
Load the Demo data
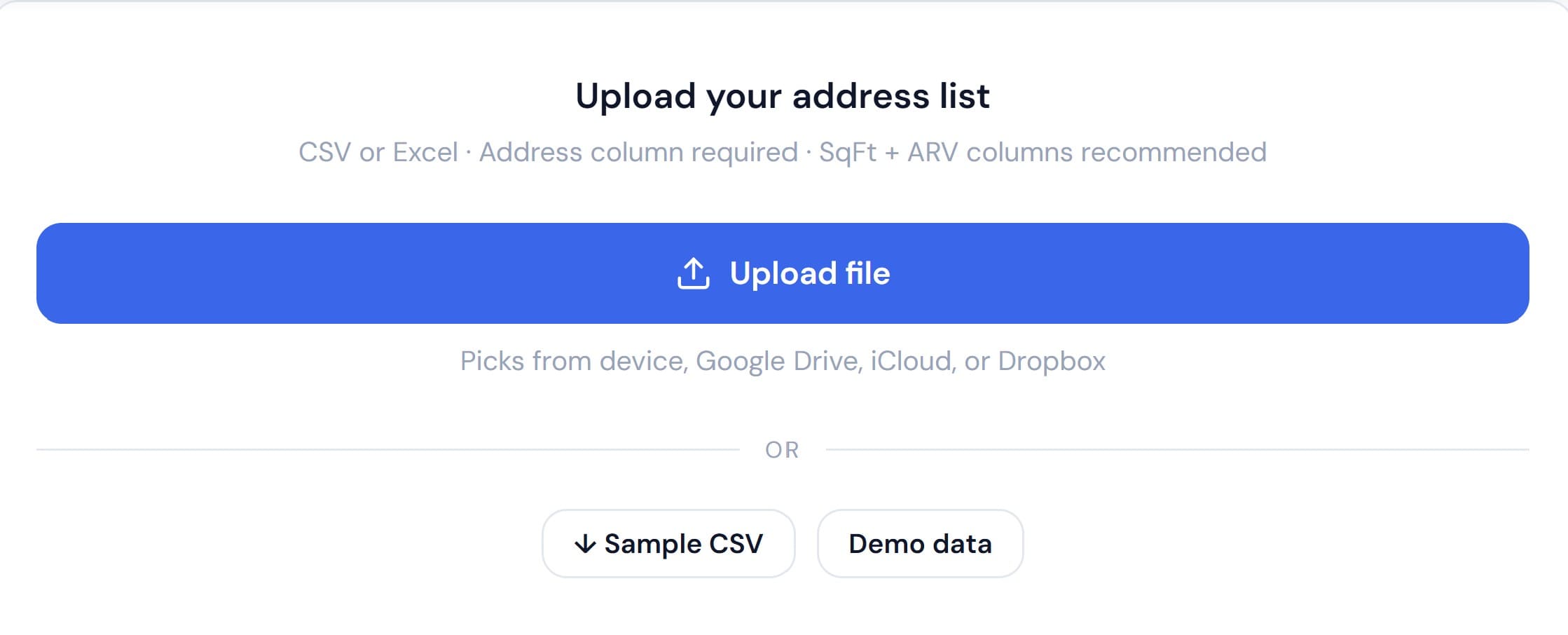point(919,544)
